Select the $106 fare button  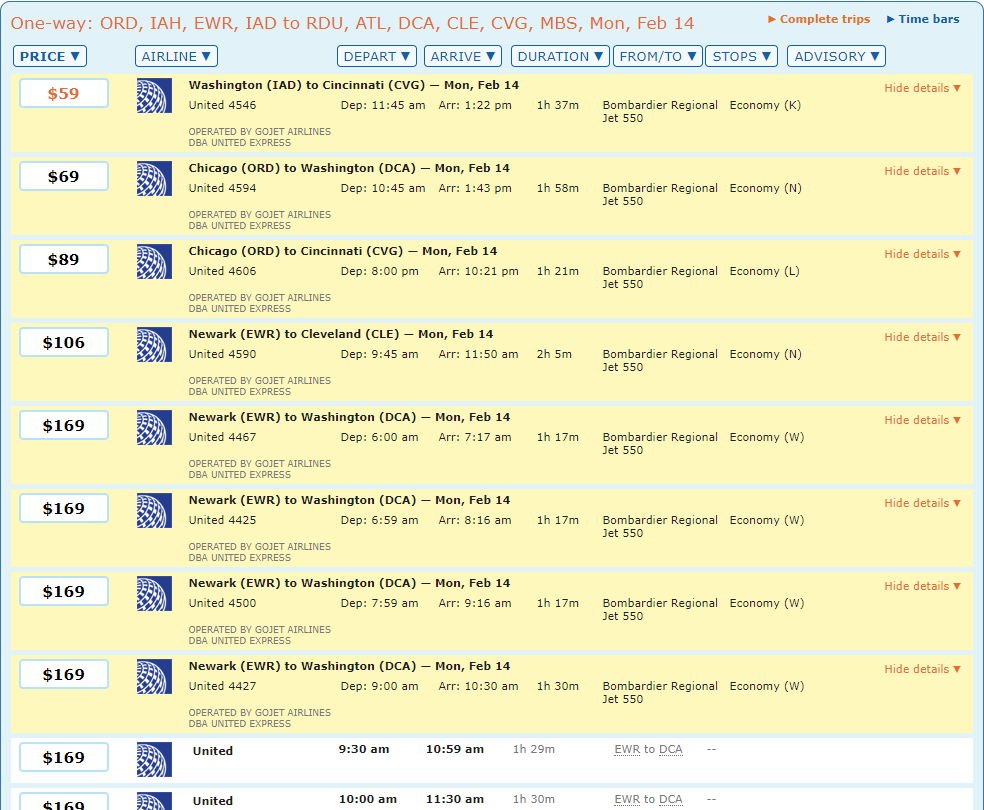pyautogui.click(x=63, y=343)
